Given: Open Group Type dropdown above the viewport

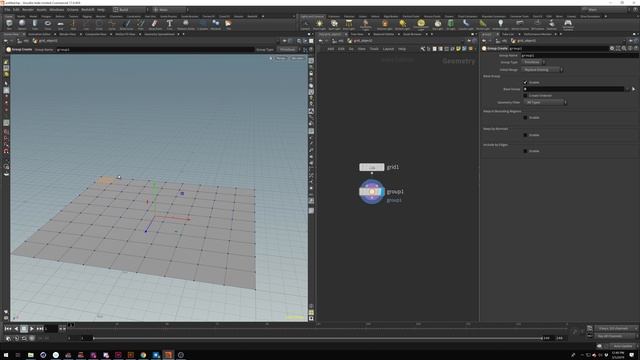Looking at the screenshot, I should pyautogui.click(x=289, y=49).
